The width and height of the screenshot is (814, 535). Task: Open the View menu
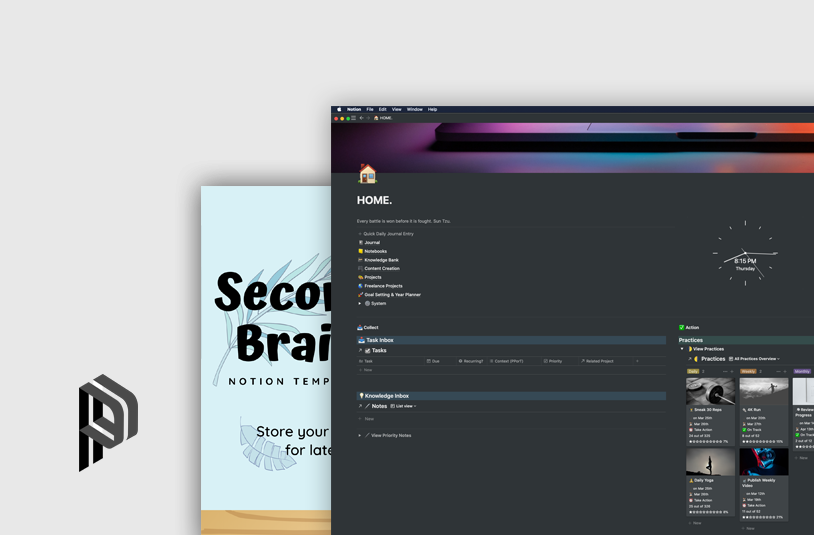tap(397, 109)
